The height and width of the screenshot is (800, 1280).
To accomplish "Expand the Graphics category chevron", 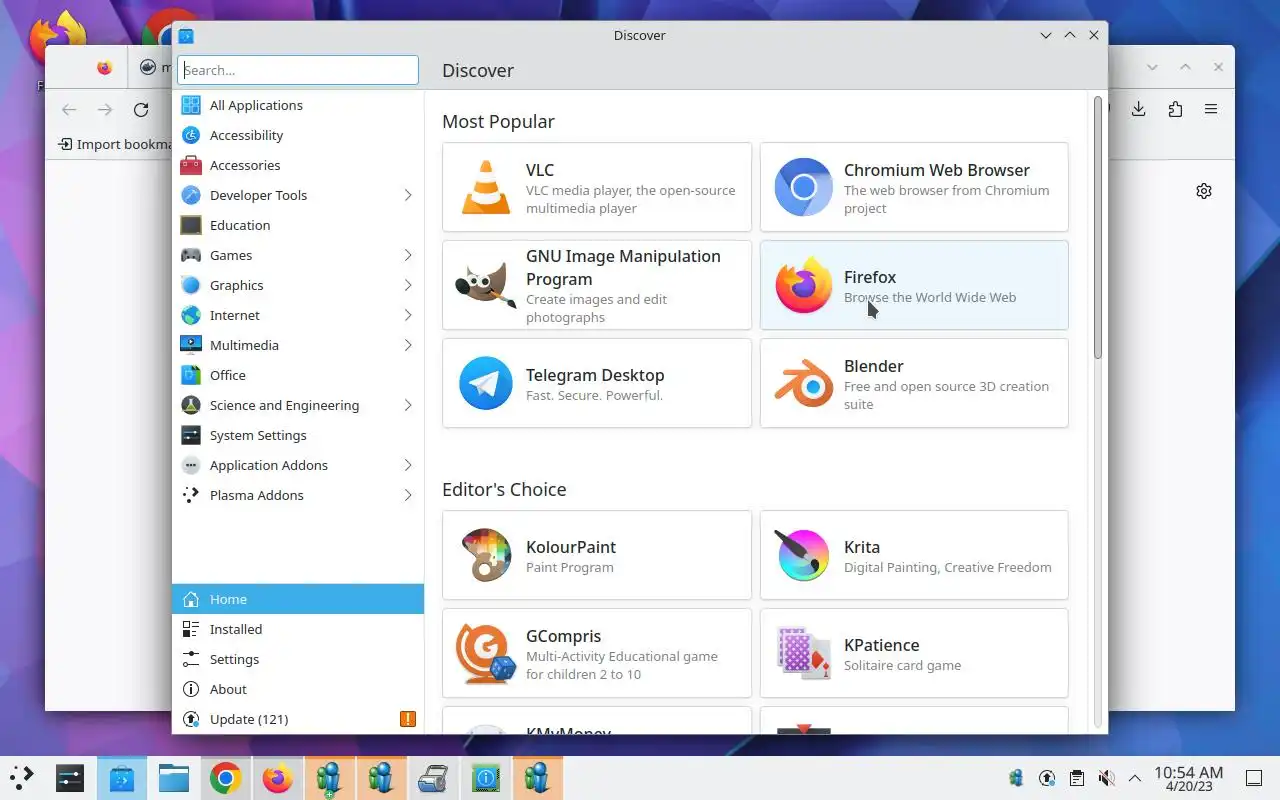I will (x=408, y=285).
